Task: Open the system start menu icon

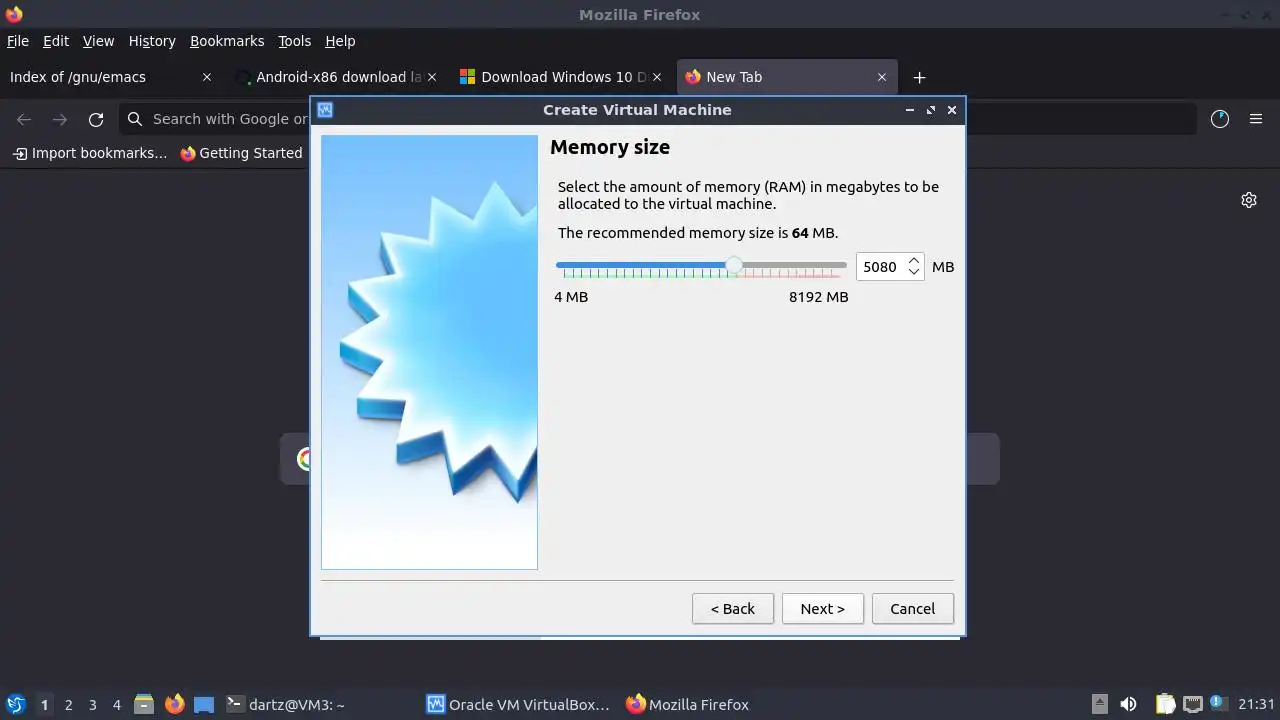Action: 15,704
